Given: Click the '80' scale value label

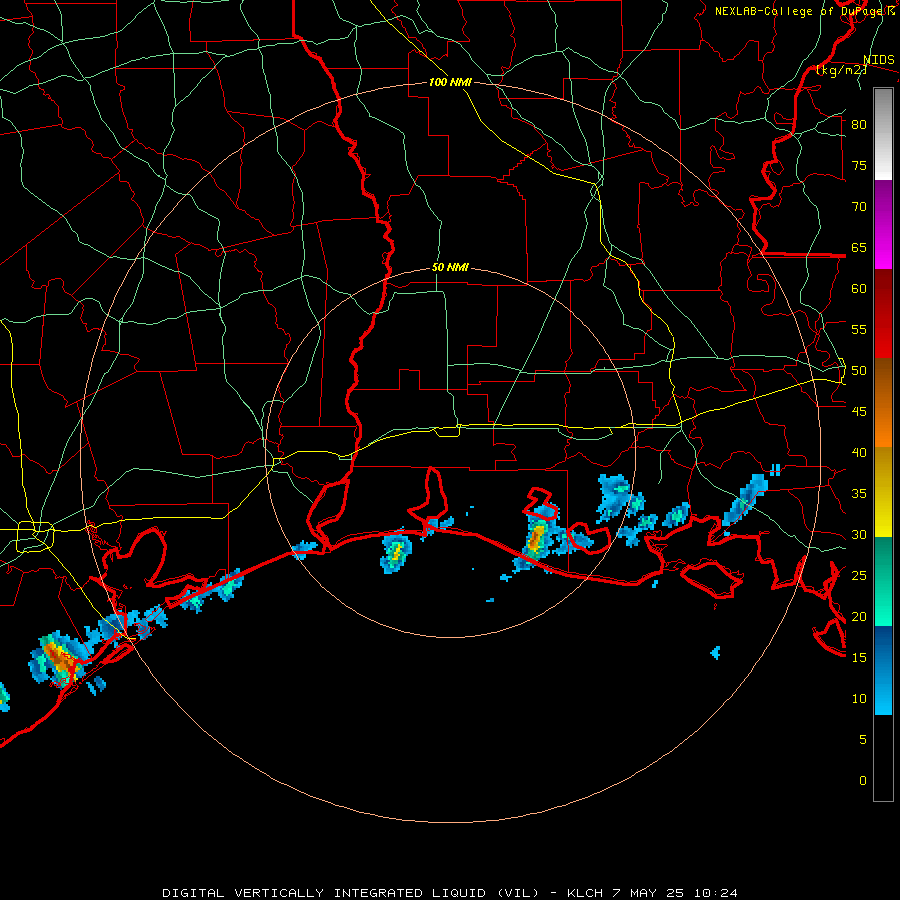Looking at the screenshot, I should tap(859, 125).
